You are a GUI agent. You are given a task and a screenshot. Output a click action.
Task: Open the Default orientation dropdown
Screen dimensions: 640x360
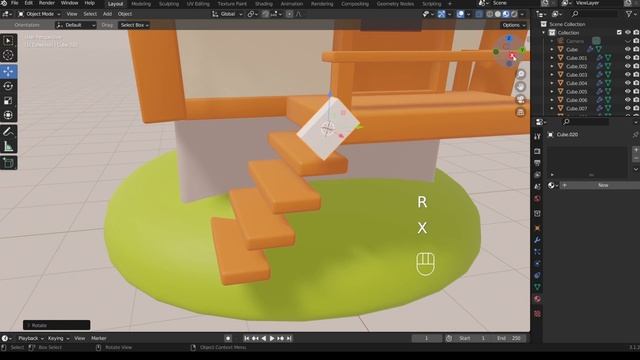[x=76, y=25]
